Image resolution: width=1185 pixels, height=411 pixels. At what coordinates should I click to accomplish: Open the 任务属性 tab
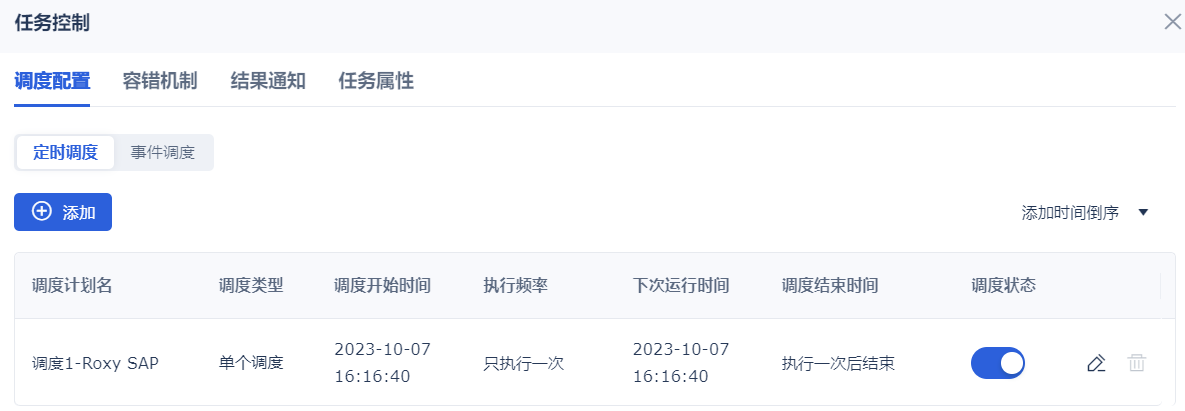pos(376,81)
